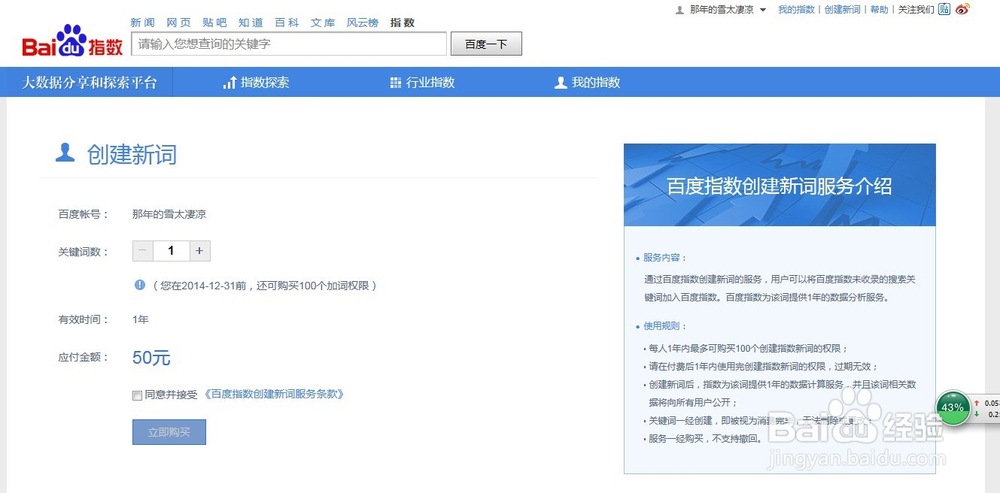
Task: Open 帮助 link at top right
Action: tap(879, 10)
